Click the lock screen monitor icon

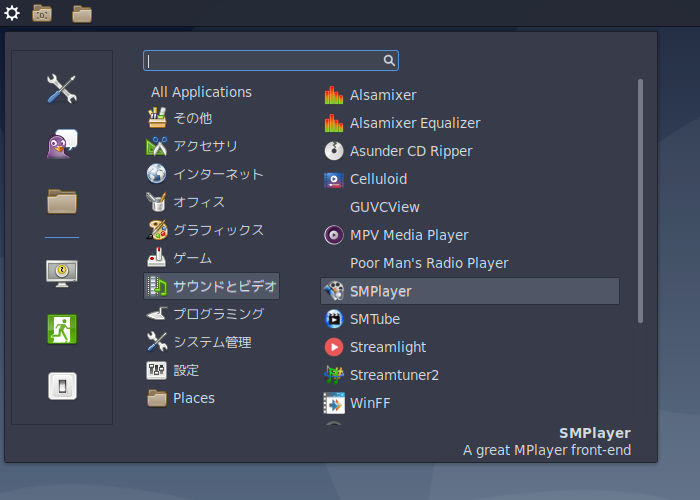62,273
